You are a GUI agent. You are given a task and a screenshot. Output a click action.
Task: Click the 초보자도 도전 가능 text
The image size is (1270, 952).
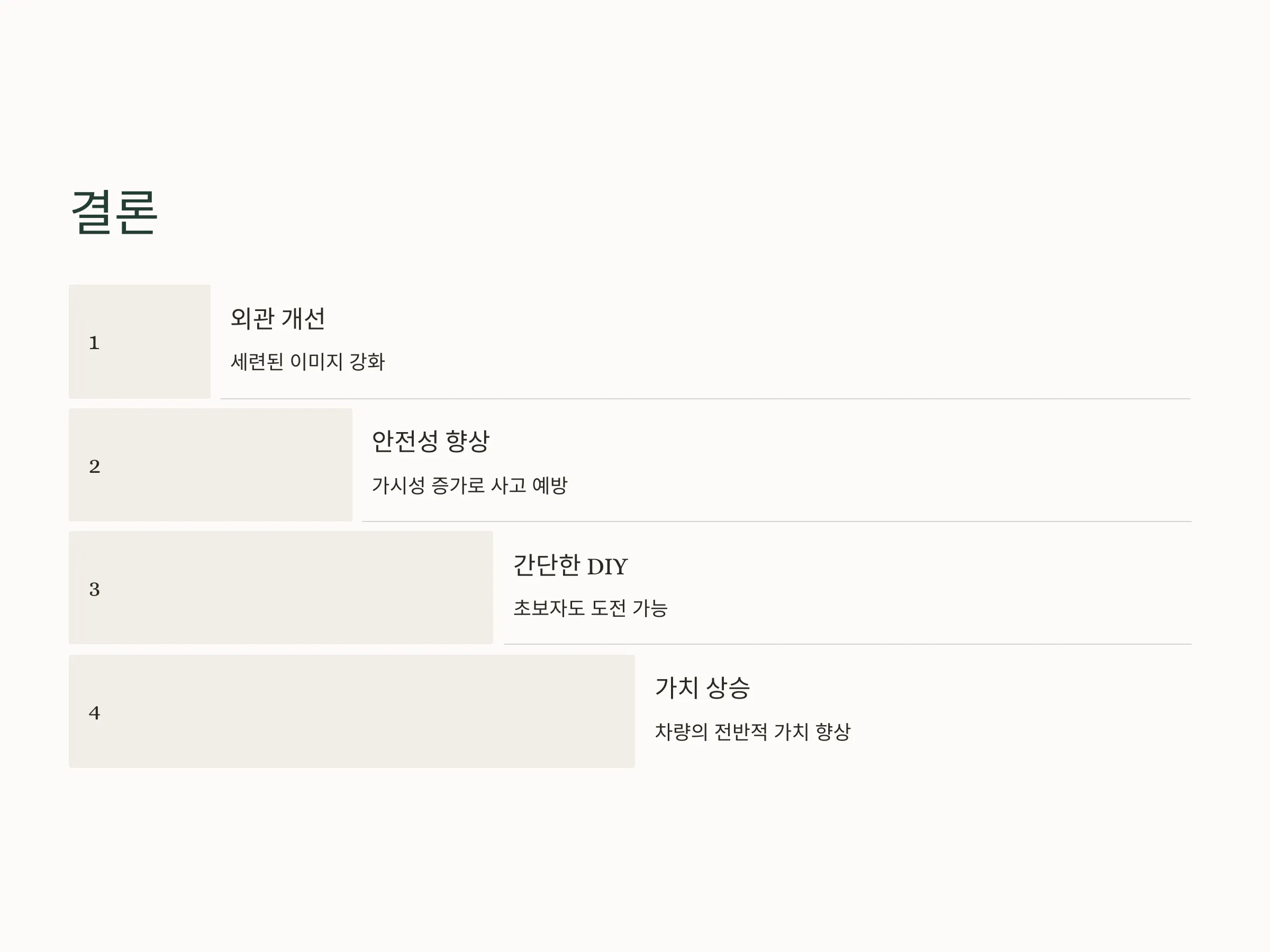click(x=590, y=608)
